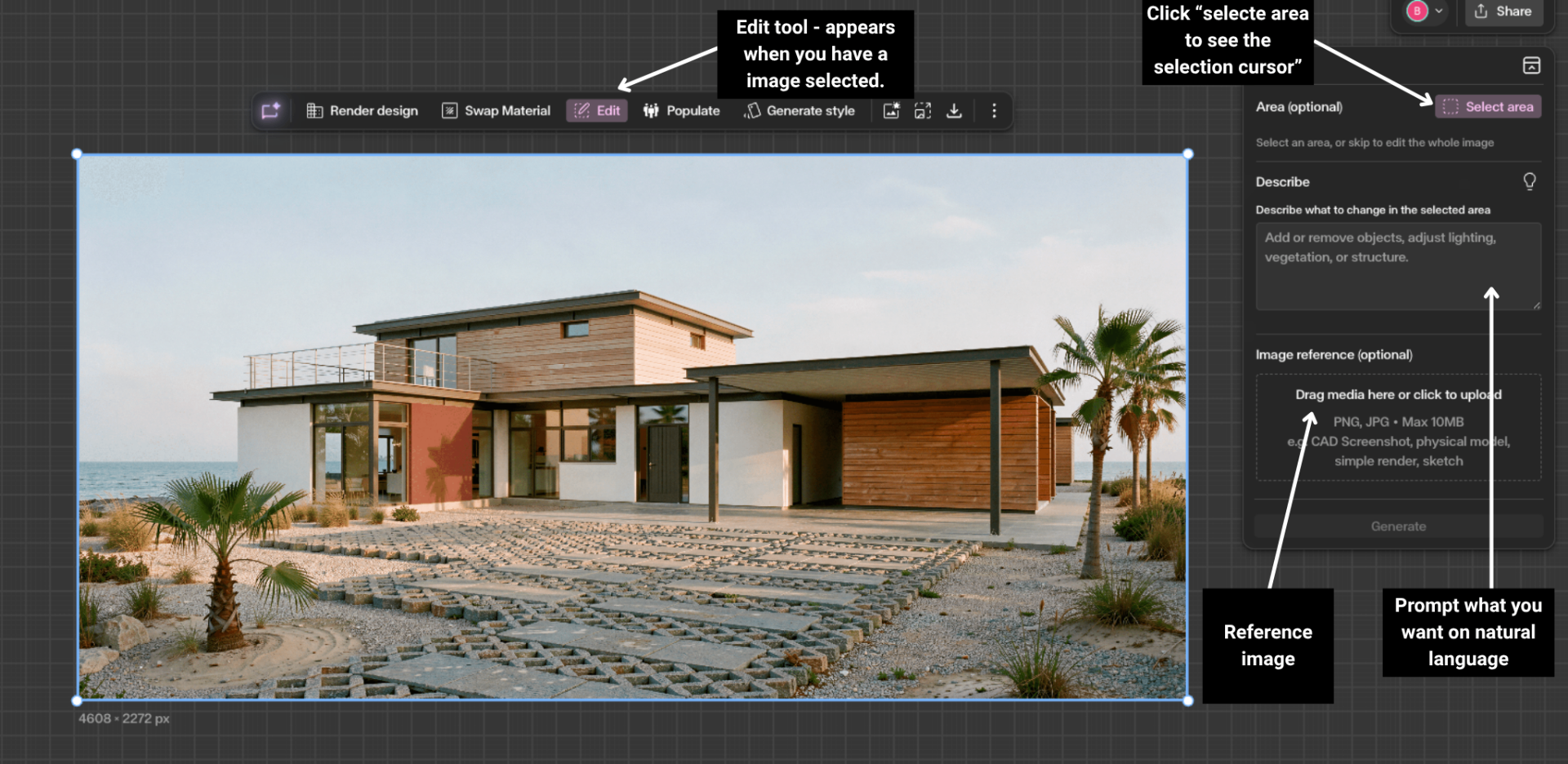
Task: Click the bottom-left image resize handle
Action: click(x=77, y=700)
